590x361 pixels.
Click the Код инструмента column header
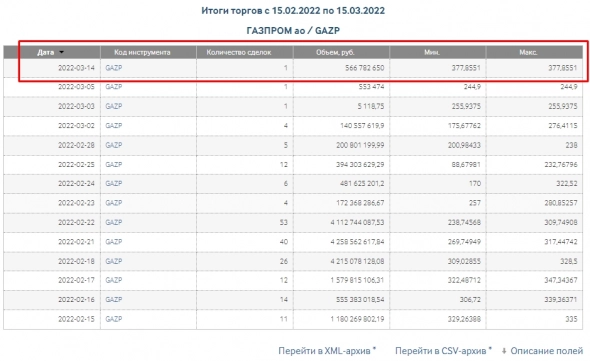tap(142, 52)
